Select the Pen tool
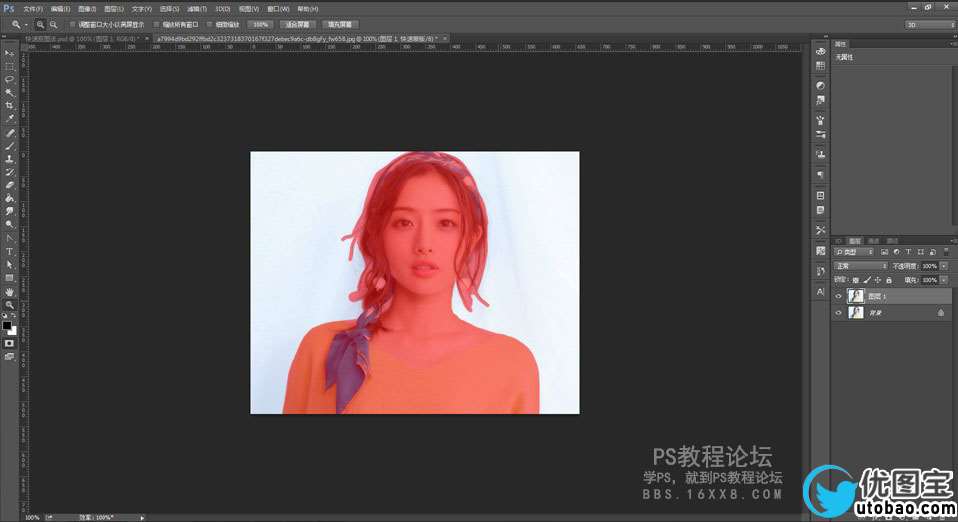This screenshot has height=522, width=958. (9, 238)
